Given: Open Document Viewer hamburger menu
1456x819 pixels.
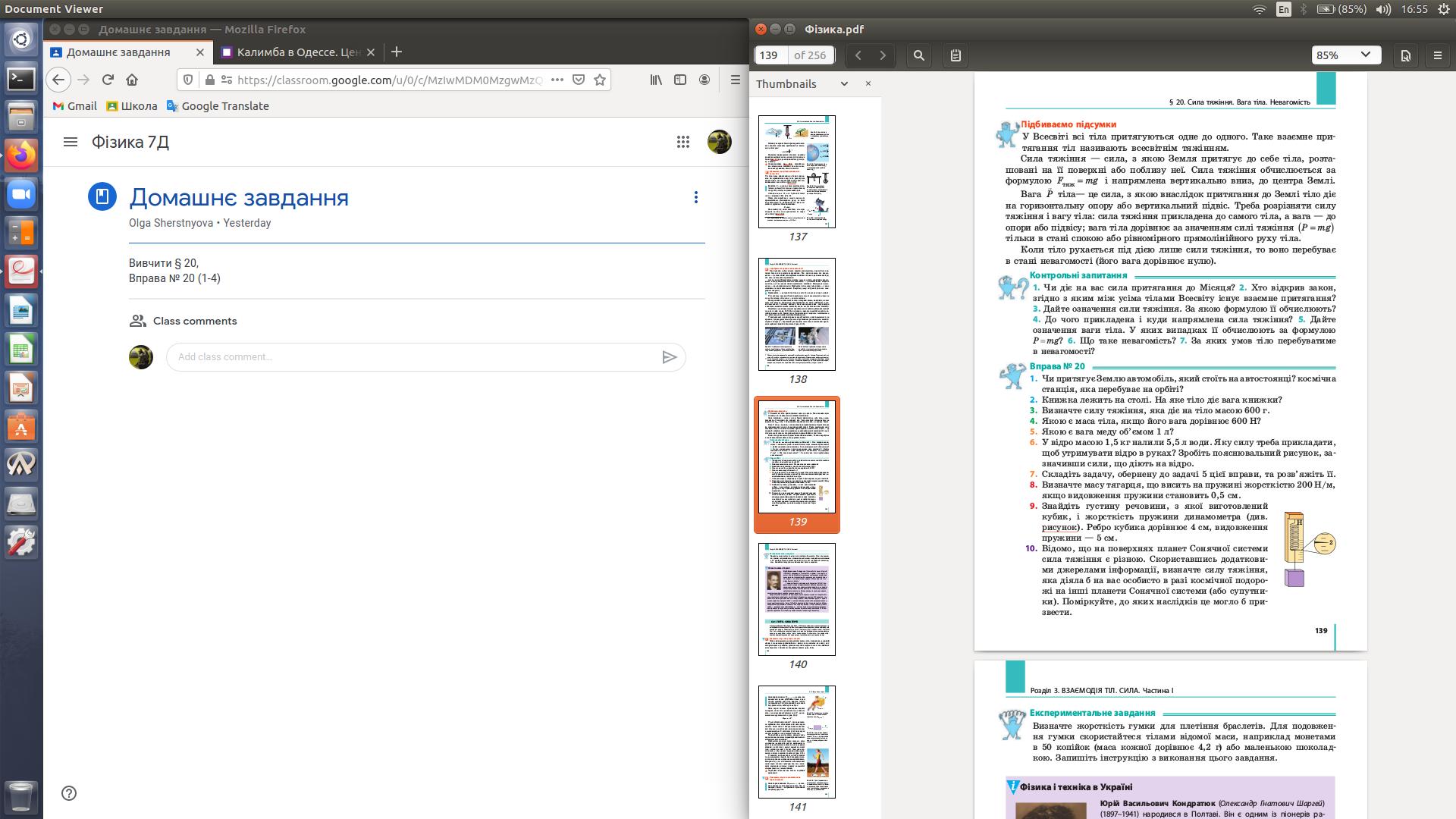Looking at the screenshot, I should pyautogui.click(x=1437, y=55).
